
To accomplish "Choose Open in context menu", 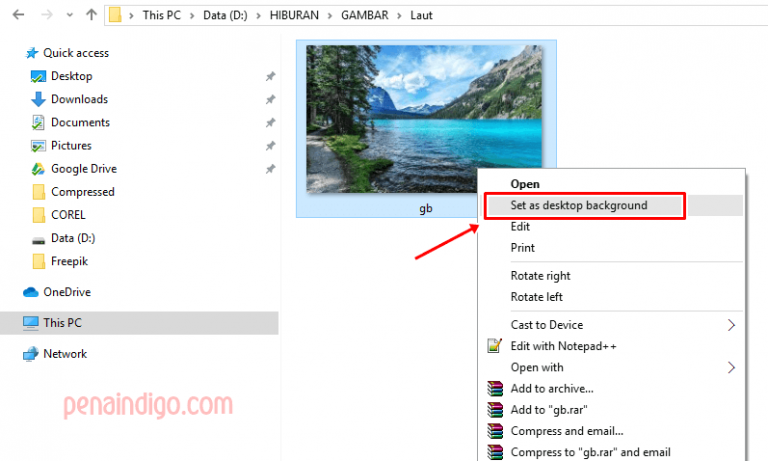I will (525, 184).
